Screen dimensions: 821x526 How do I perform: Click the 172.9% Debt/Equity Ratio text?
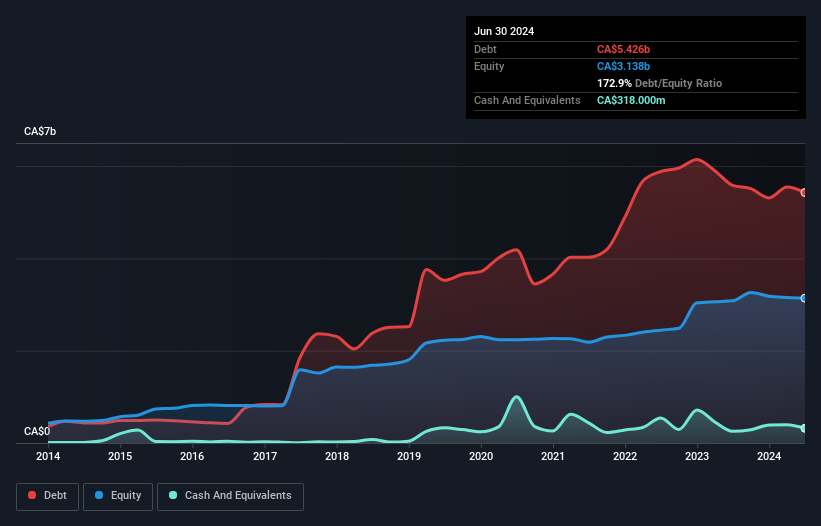(x=659, y=83)
